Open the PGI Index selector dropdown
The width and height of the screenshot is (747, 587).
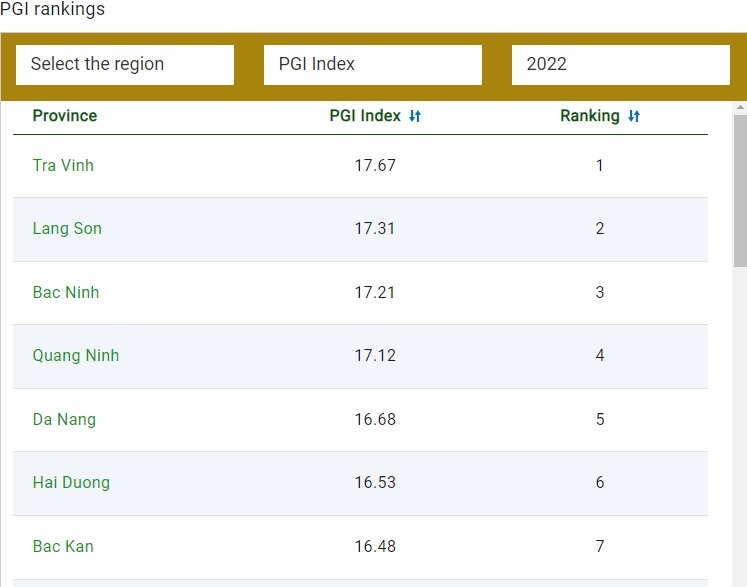point(373,65)
